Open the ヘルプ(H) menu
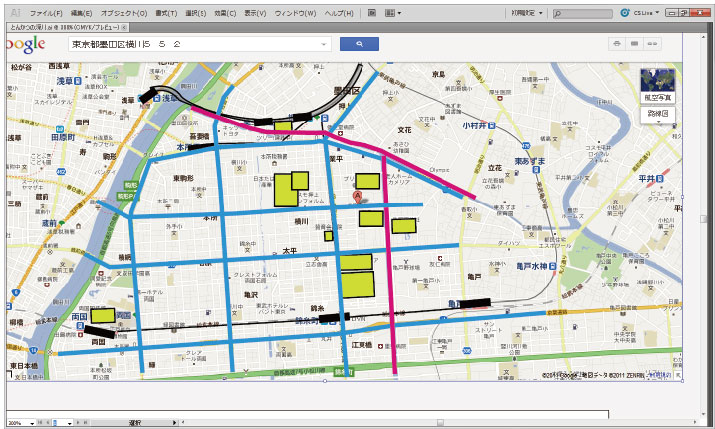The width and height of the screenshot is (715, 429). tap(339, 13)
